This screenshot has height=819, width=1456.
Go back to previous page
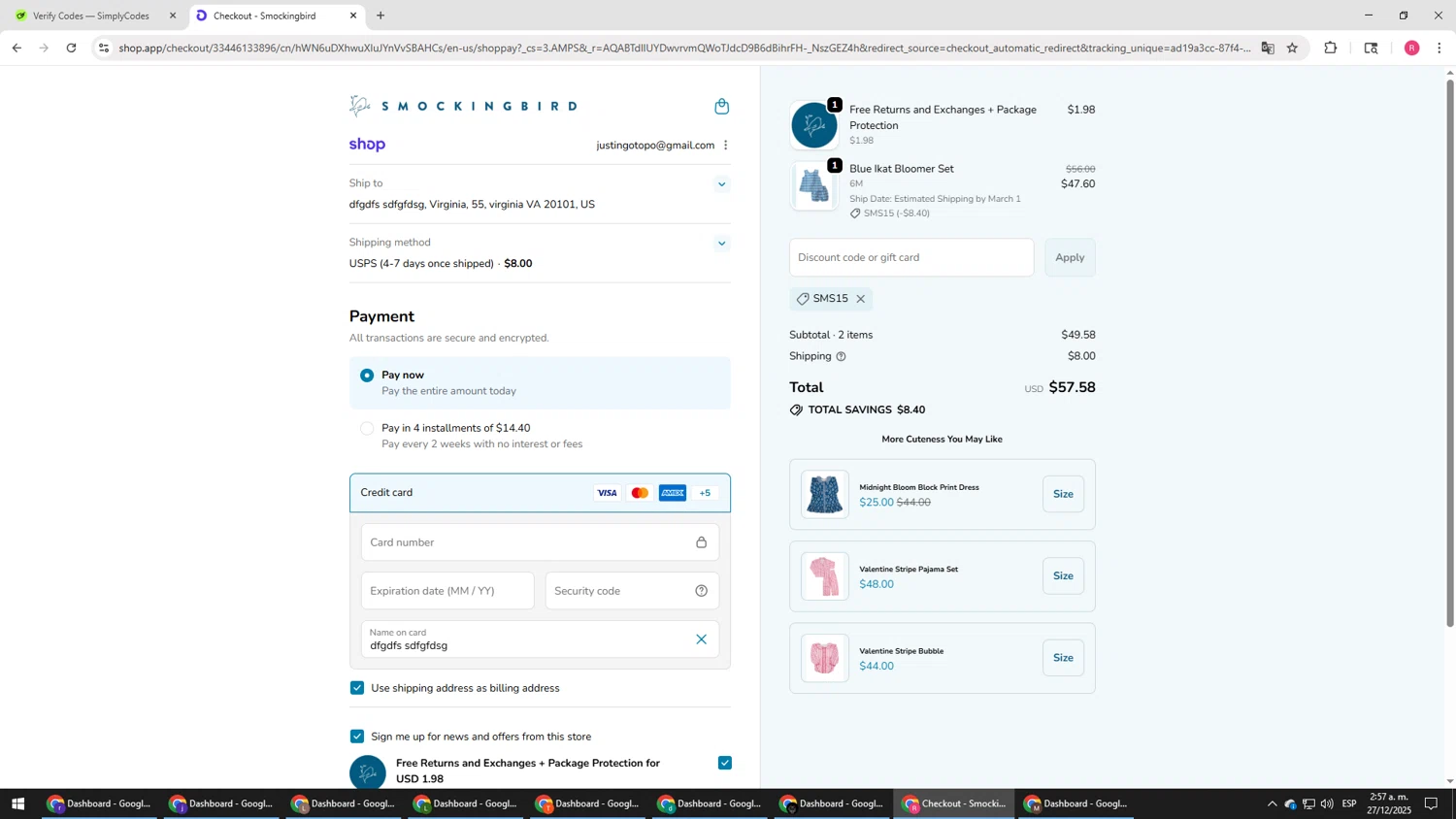(x=17, y=48)
